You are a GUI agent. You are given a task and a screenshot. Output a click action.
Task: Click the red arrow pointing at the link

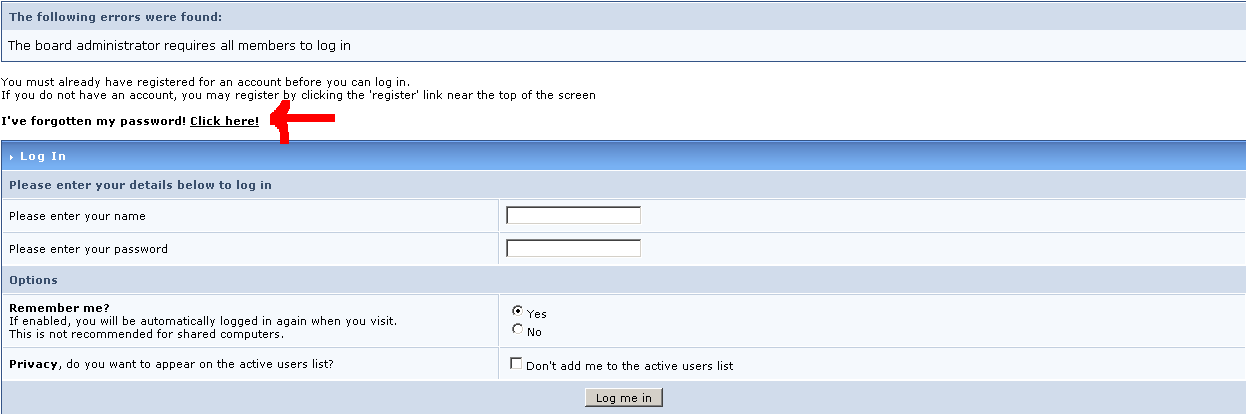304,121
